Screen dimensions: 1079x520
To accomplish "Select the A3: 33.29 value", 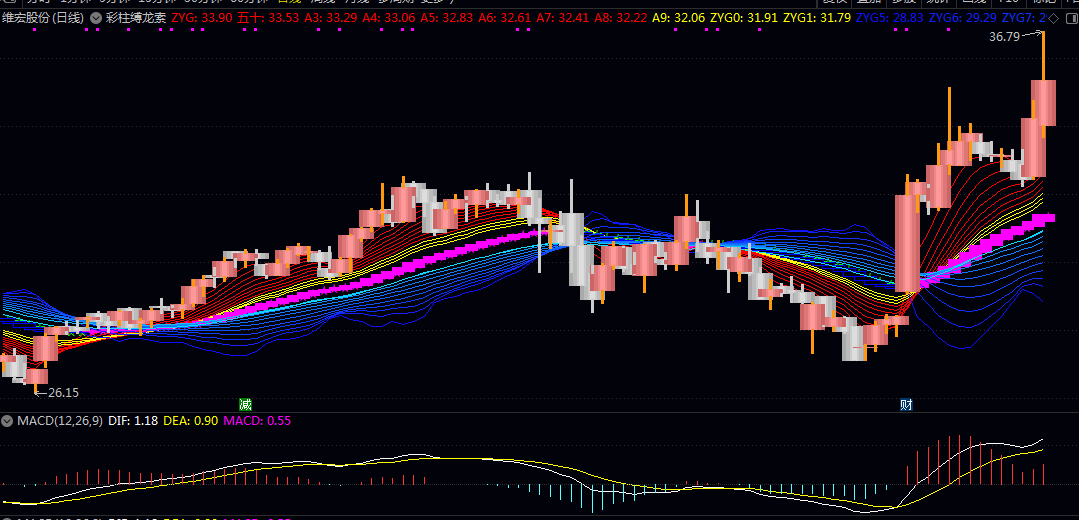I will tap(331, 18).
